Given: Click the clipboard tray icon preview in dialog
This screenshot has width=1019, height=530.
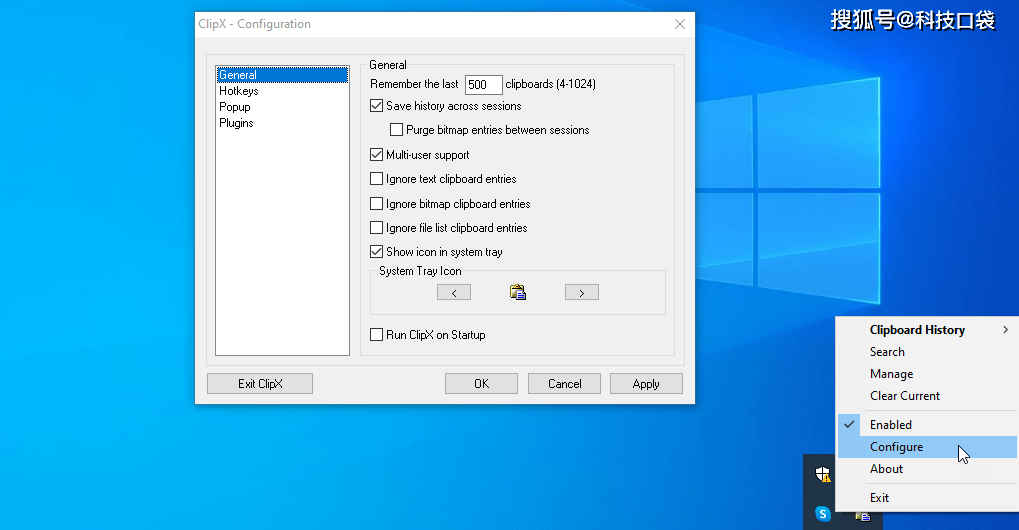Looking at the screenshot, I should 517,292.
